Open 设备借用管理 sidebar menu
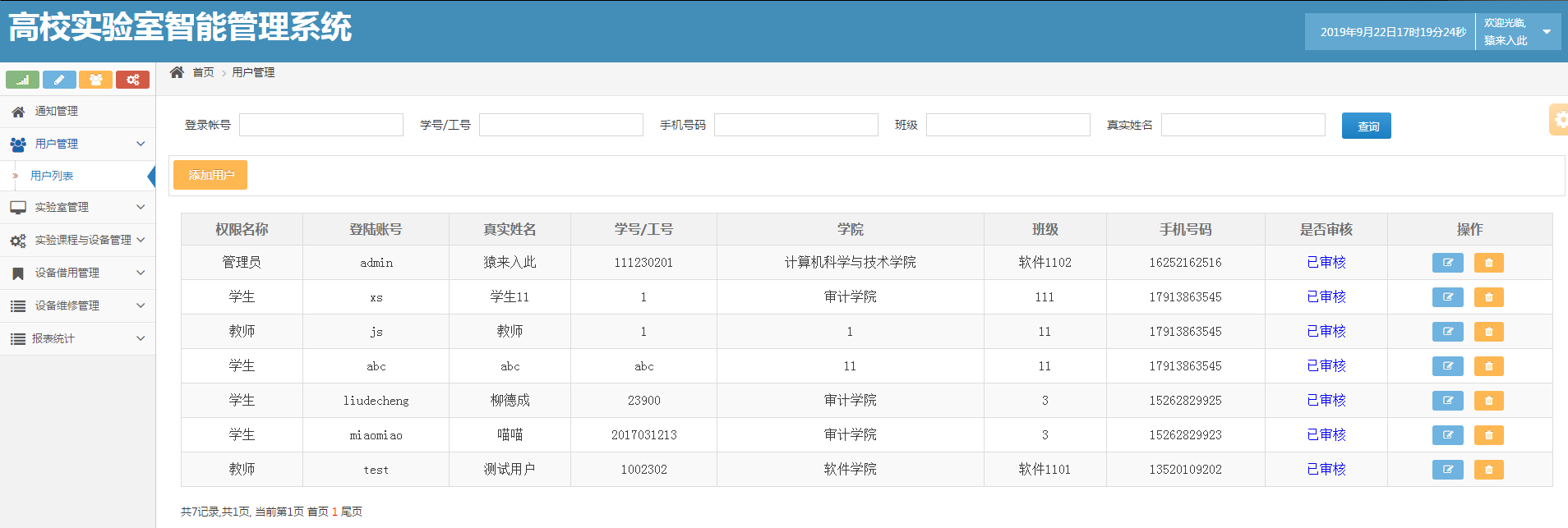Image resolution: width=1568 pixels, height=528 pixels. [x=77, y=273]
